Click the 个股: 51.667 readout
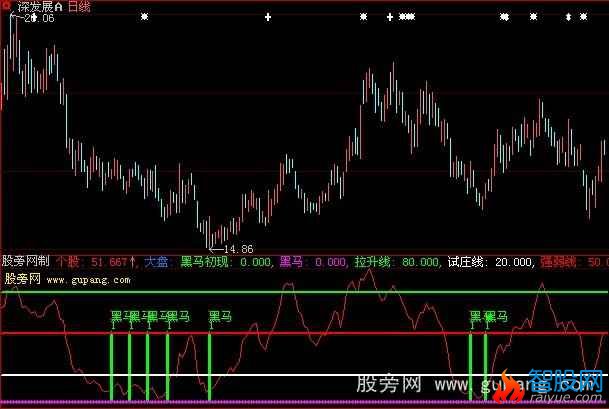This screenshot has width=609, height=409. tap(92, 262)
